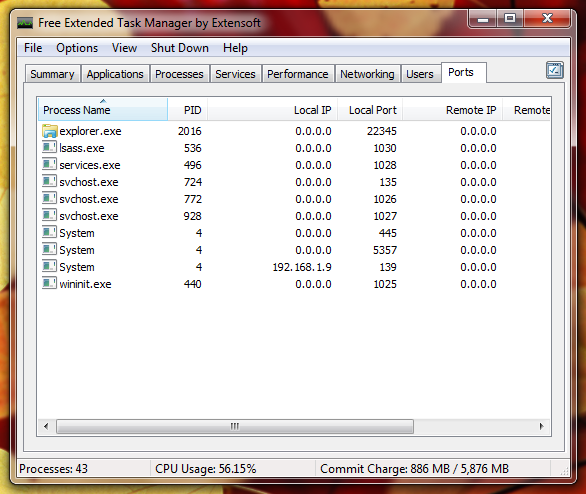Click the checklist icon beside the tabs
Image resolution: width=586 pixels, height=494 pixels.
tap(555, 70)
